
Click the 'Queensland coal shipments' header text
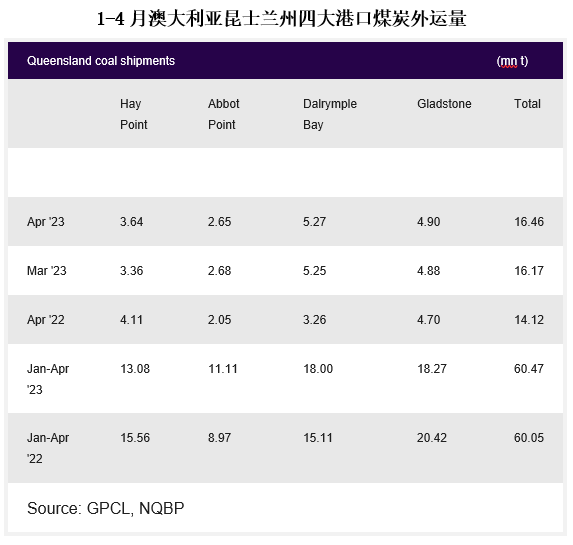click(x=101, y=61)
